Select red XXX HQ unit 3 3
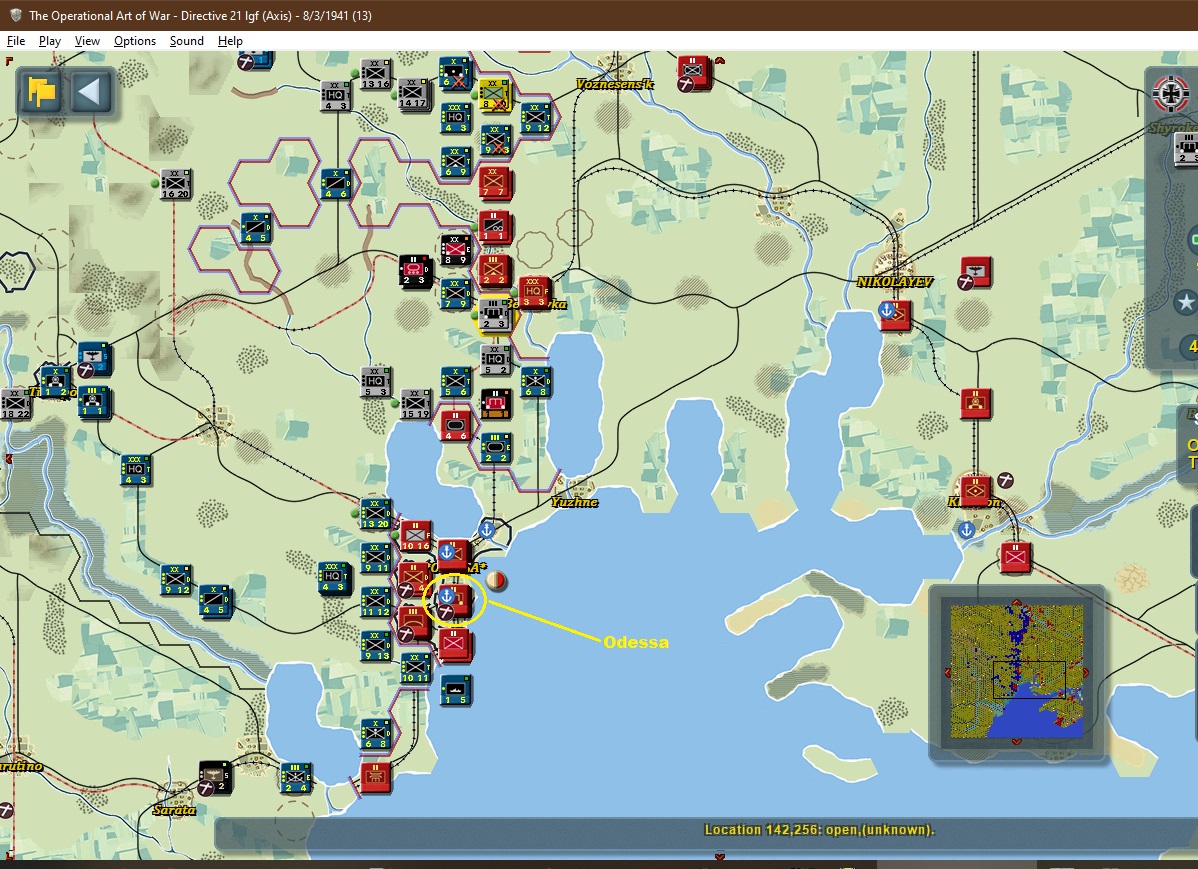Image resolution: width=1198 pixels, height=869 pixels. pyautogui.click(x=534, y=292)
